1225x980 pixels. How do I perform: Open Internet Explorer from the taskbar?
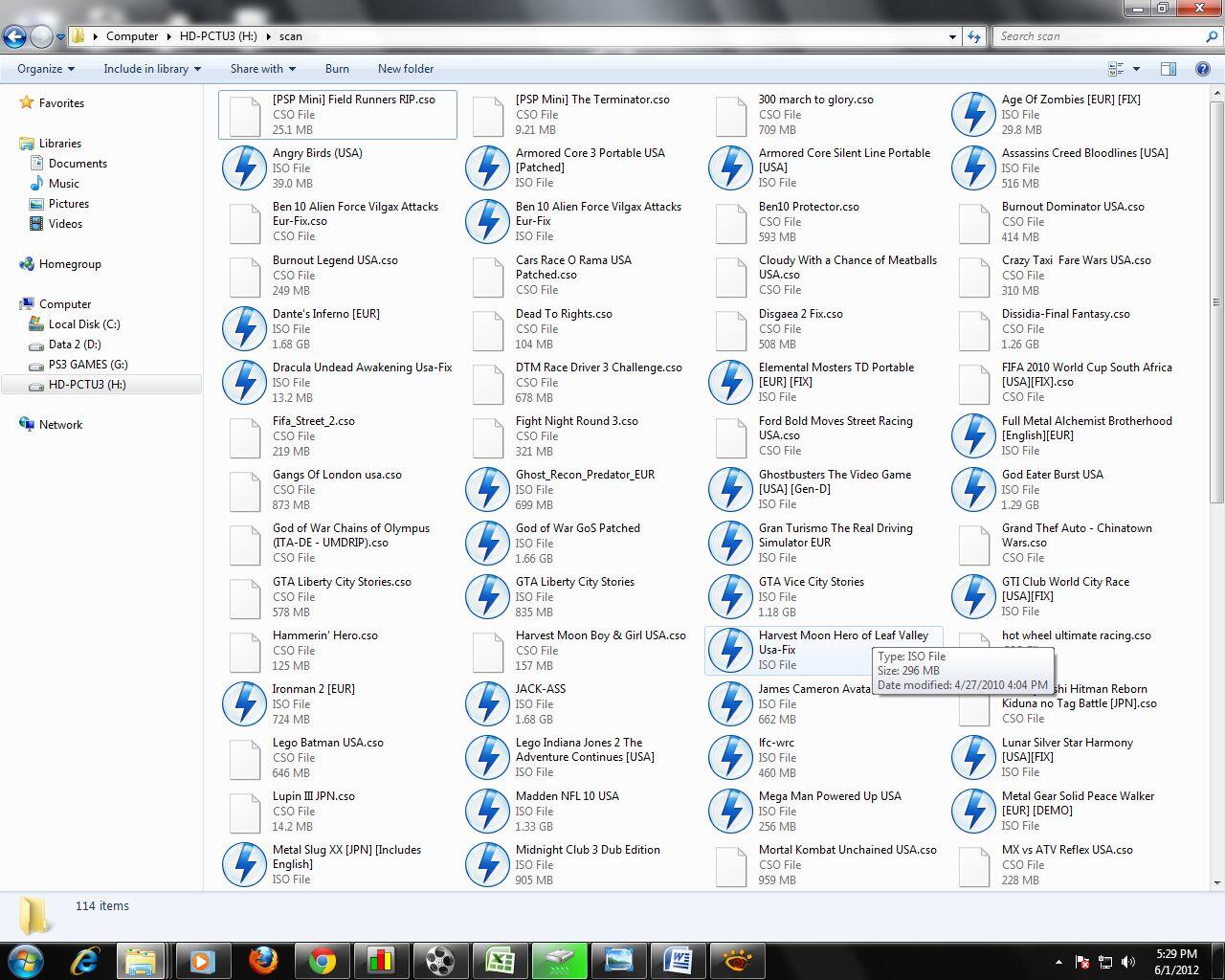[84, 960]
